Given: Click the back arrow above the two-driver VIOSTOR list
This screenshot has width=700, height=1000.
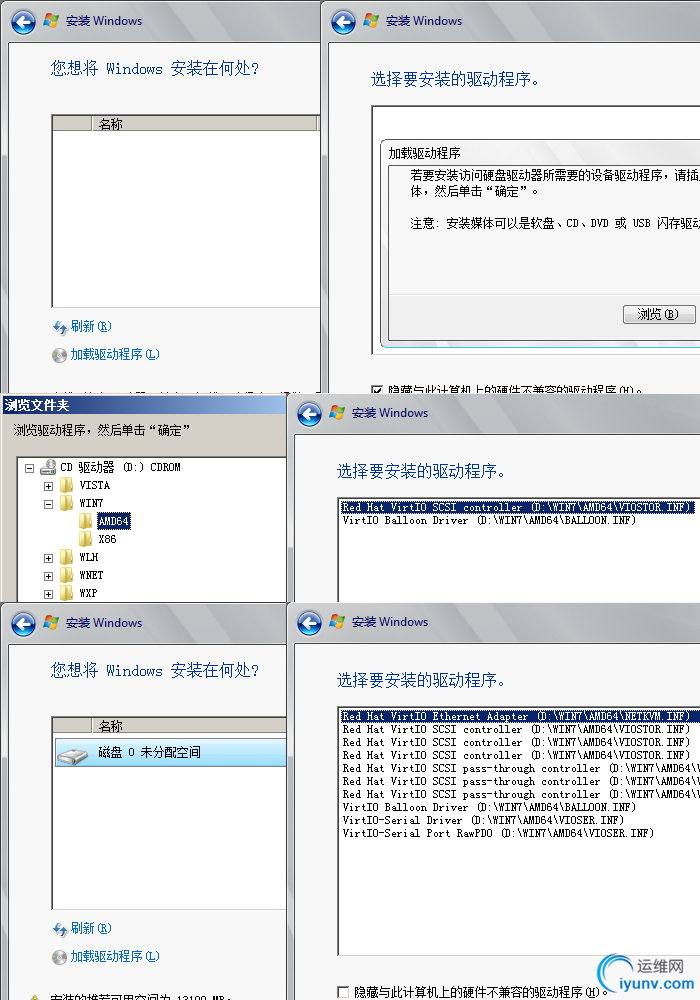Looking at the screenshot, I should pyautogui.click(x=310, y=414).
